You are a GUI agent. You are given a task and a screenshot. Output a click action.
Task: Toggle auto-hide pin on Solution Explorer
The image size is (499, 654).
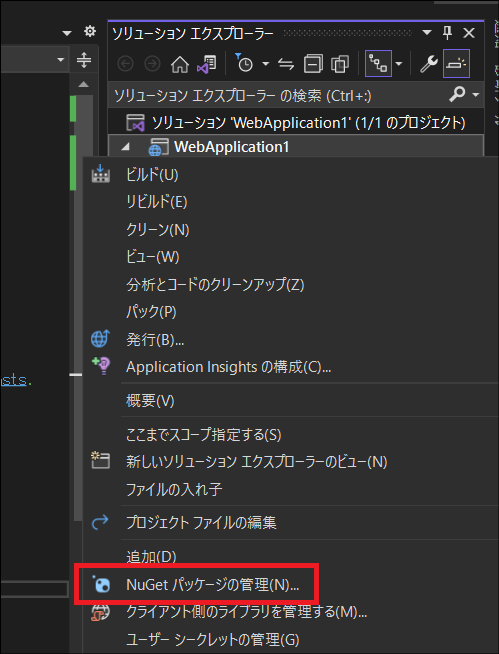(x=447, y=33)
